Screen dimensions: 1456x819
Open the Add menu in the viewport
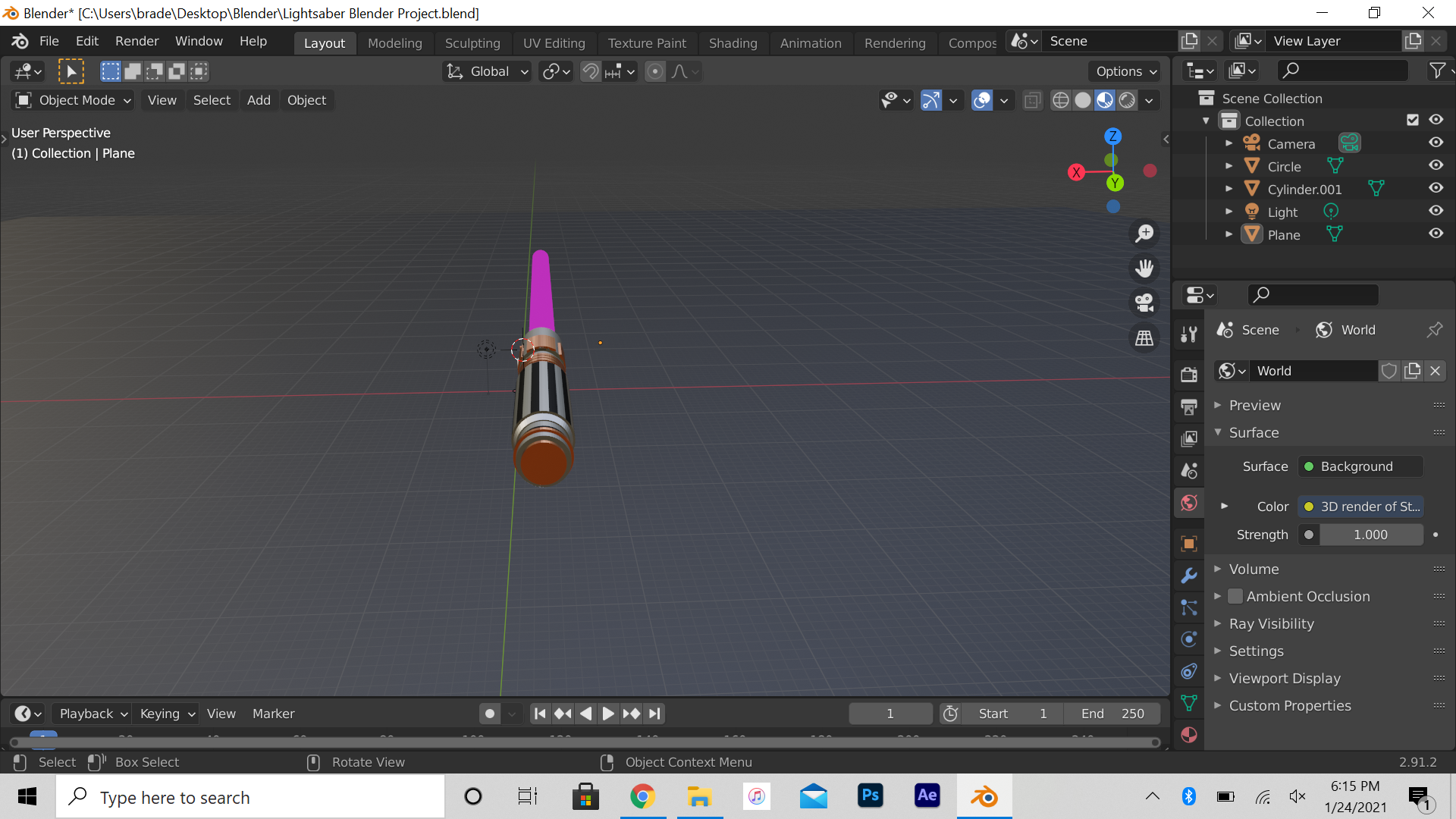[259, 100]
